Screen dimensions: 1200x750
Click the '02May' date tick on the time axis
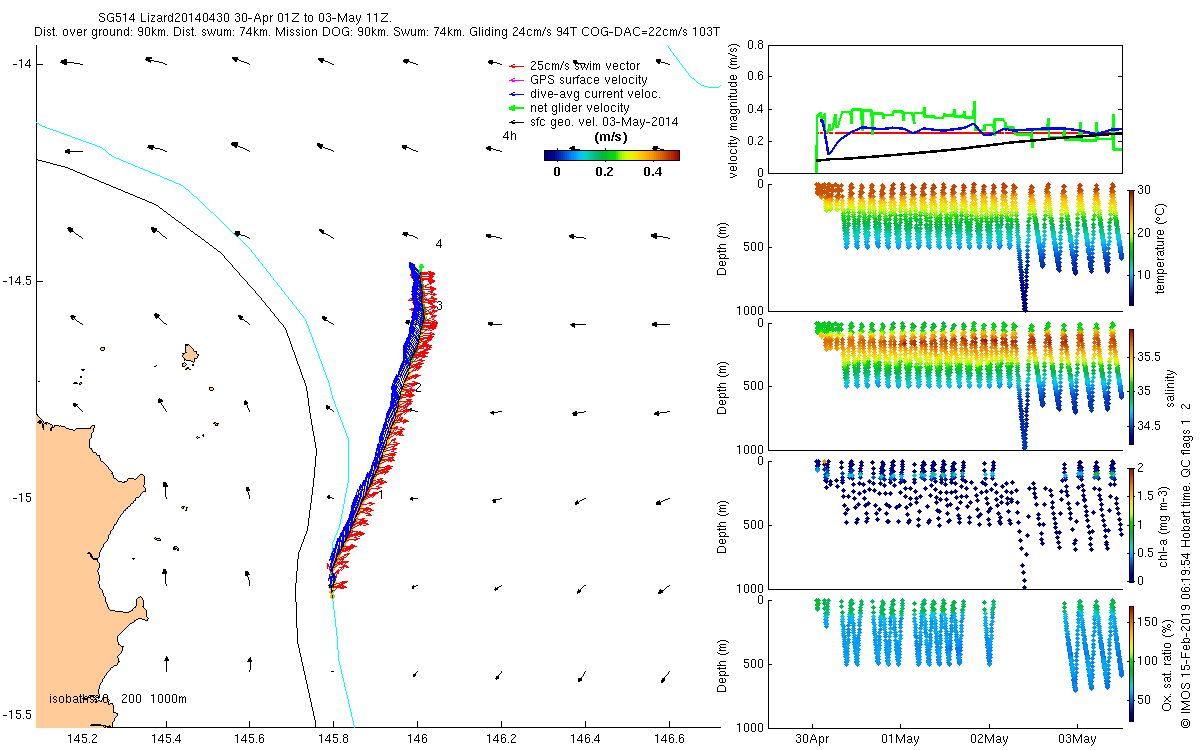click(x=989, y=739)
